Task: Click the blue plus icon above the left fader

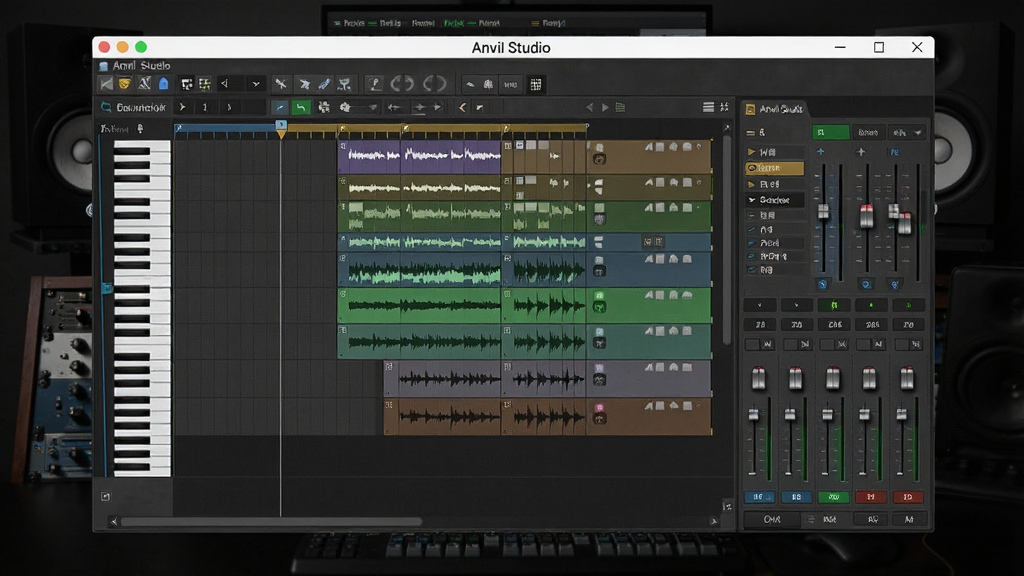Action: (x=820, y=152)
